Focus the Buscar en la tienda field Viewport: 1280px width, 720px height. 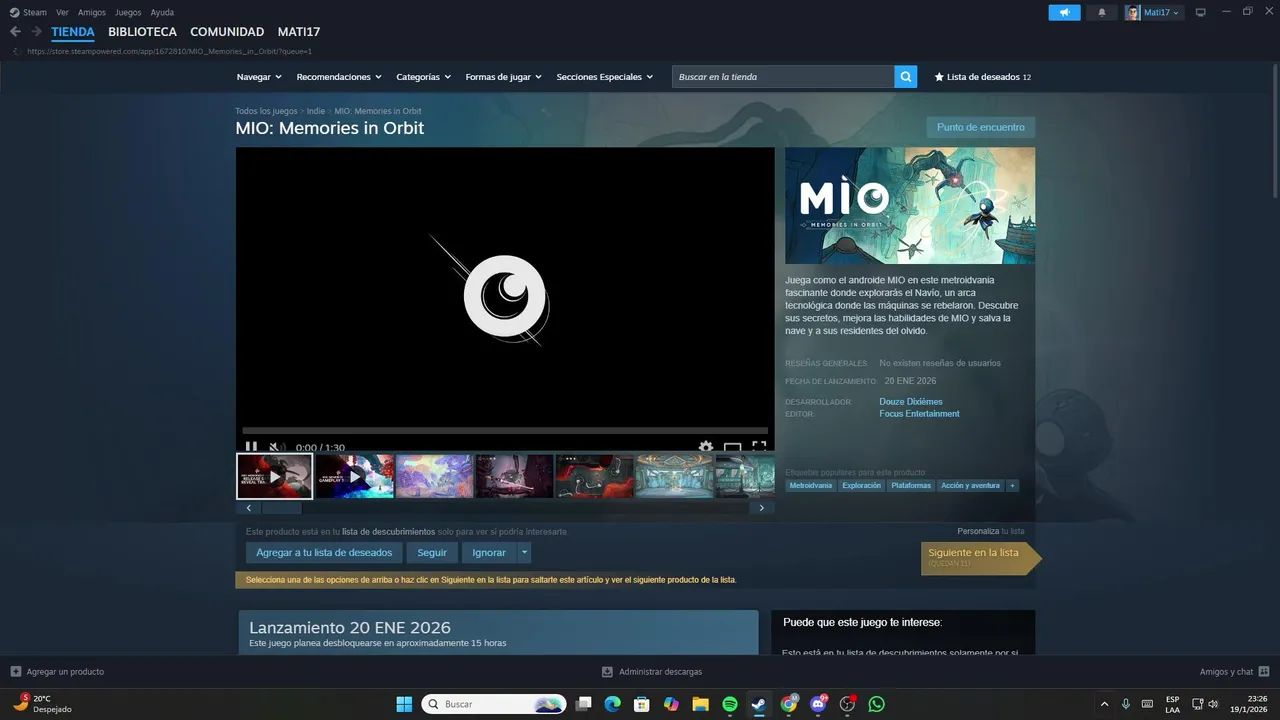[x=783, y=77]
